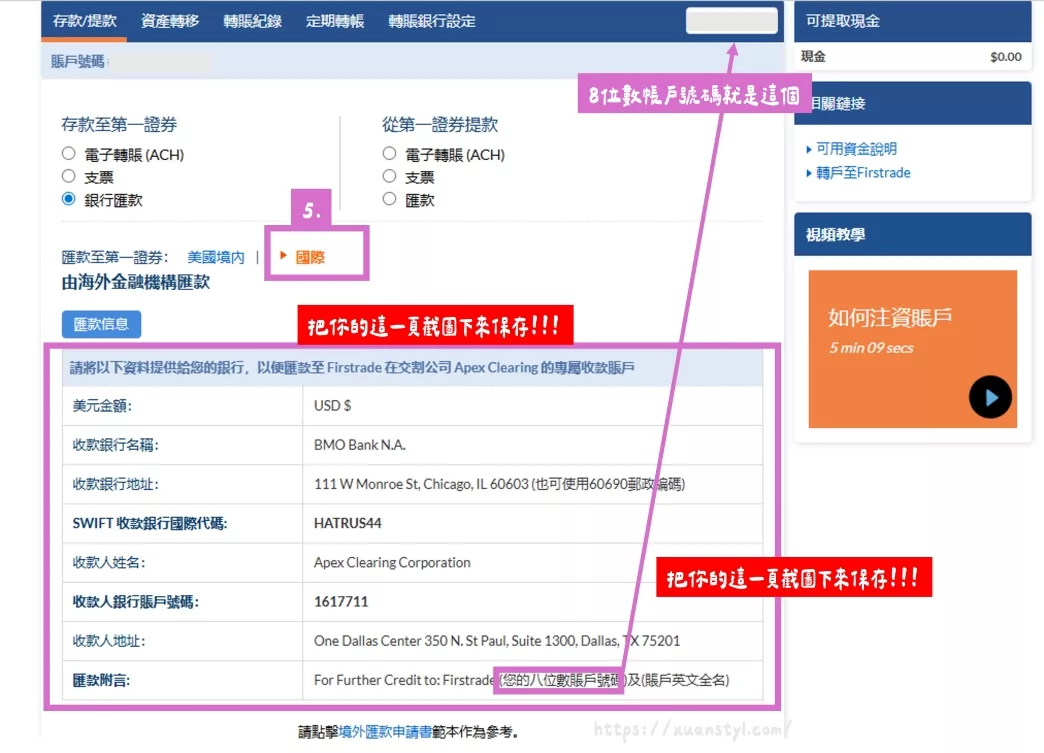
Task: Click the For Further Credit memo text
Action: (x=521, y=680)
